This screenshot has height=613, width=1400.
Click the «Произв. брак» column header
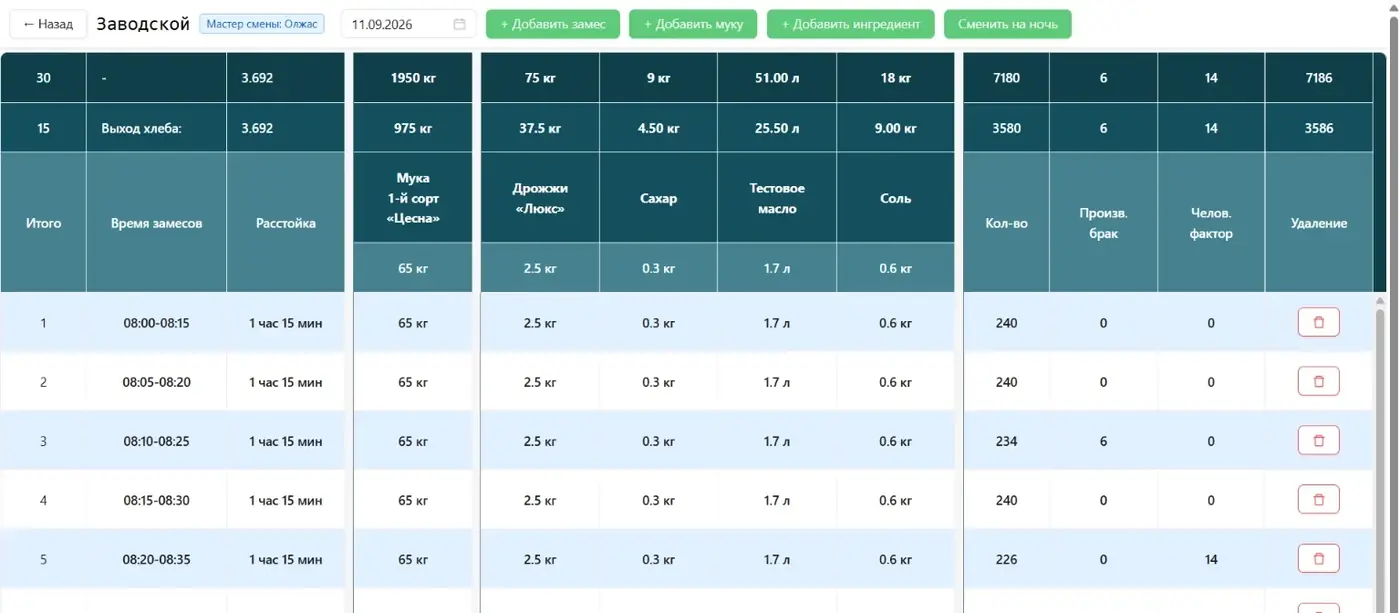(1103, 223)
